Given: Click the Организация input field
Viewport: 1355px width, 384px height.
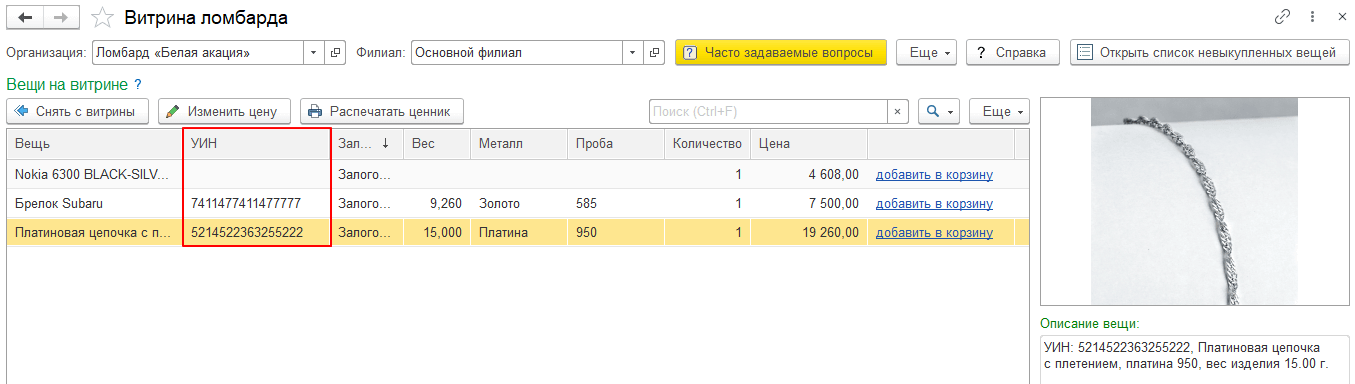Looking at the screenshot, I should pyautogui.click(x=198, y=52).
